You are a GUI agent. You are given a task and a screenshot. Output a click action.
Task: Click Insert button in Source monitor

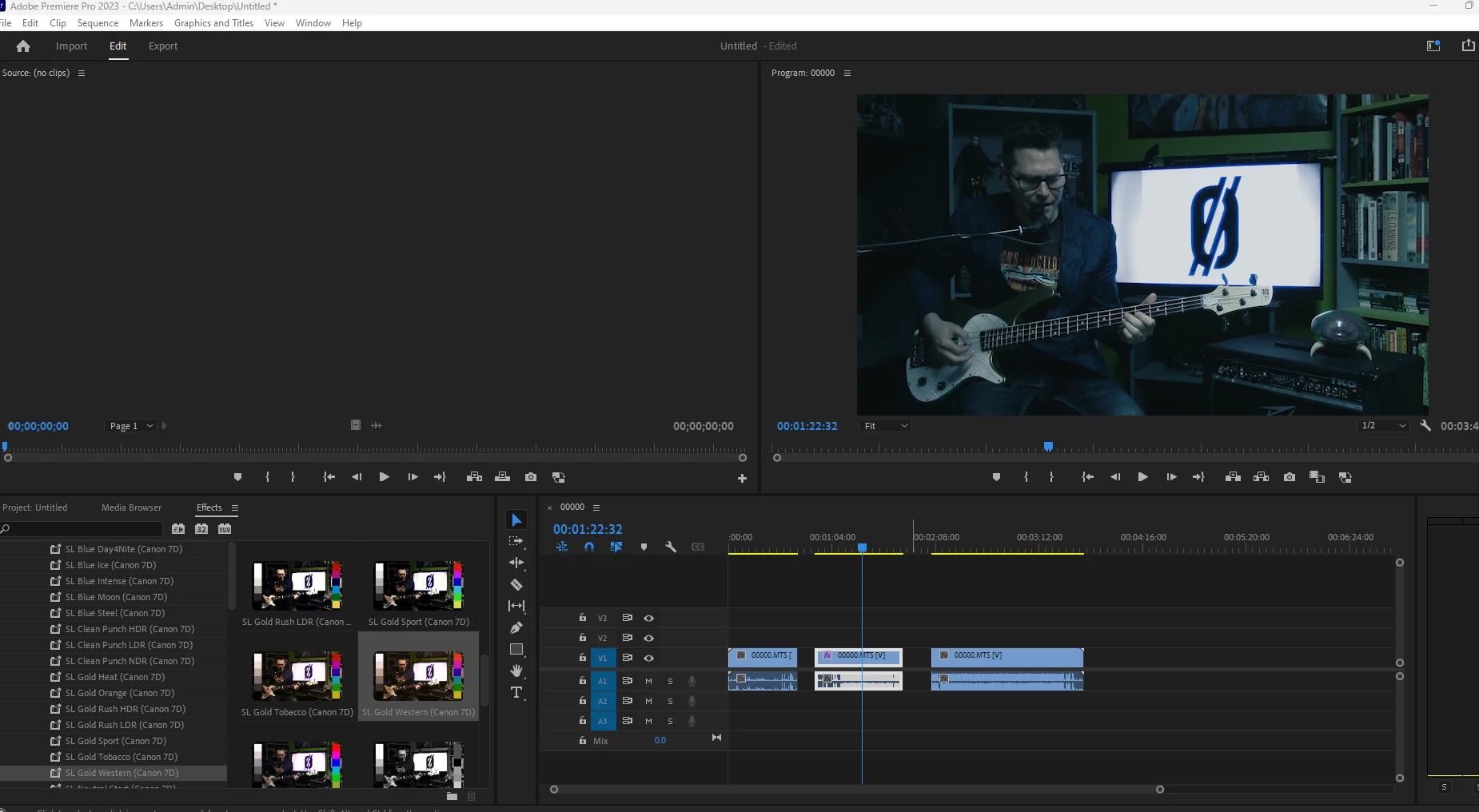click(x=474, y=477)
